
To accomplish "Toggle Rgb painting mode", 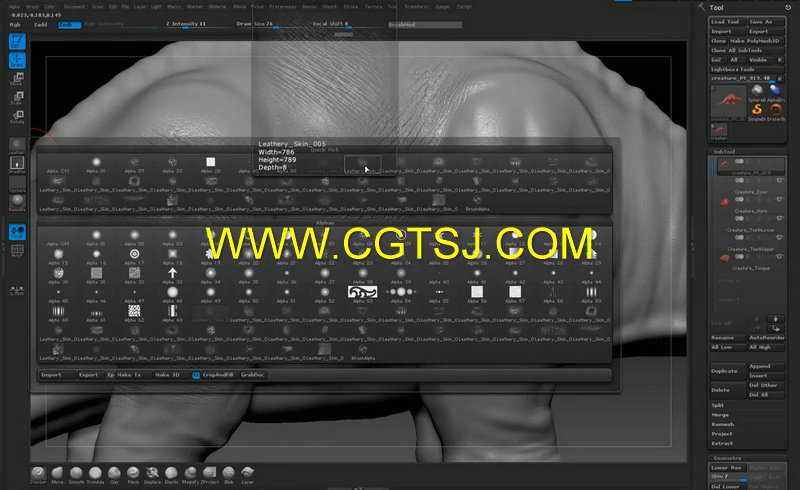I will 16,24.
